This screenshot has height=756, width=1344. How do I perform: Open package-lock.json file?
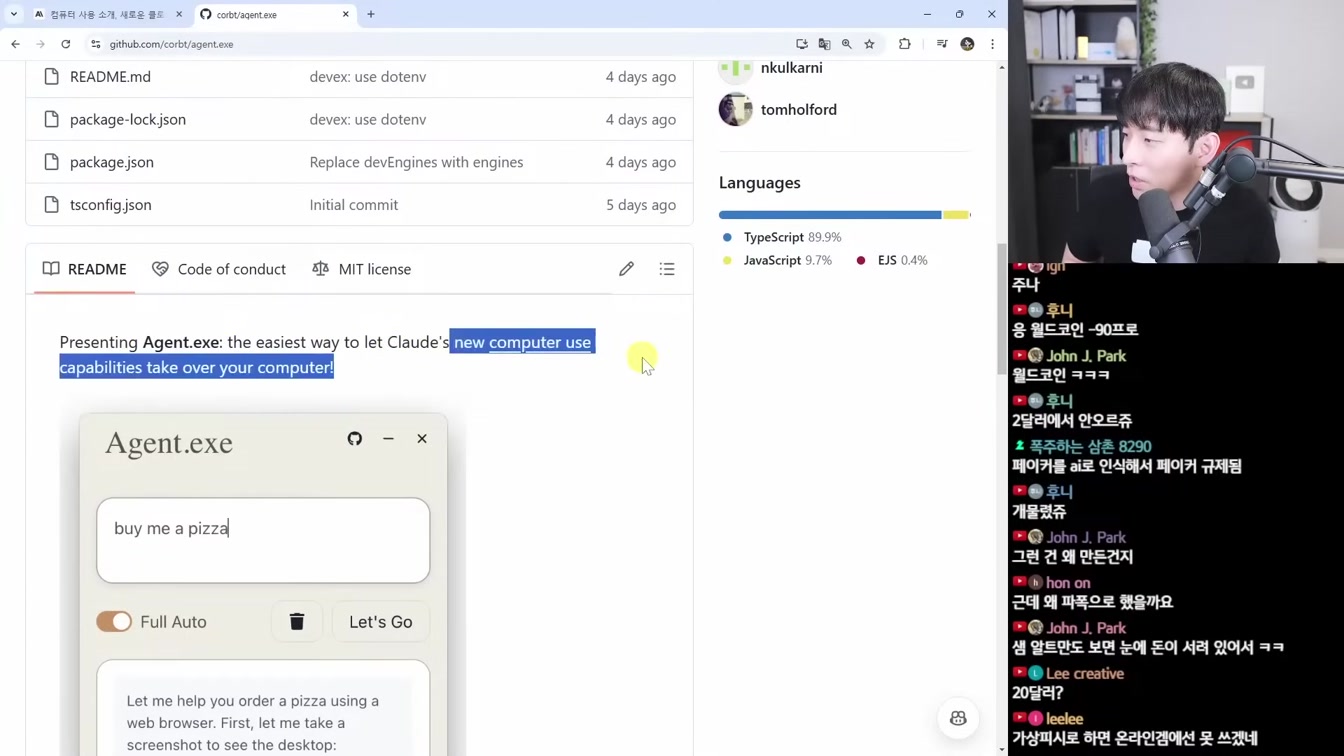coord(128,119)
